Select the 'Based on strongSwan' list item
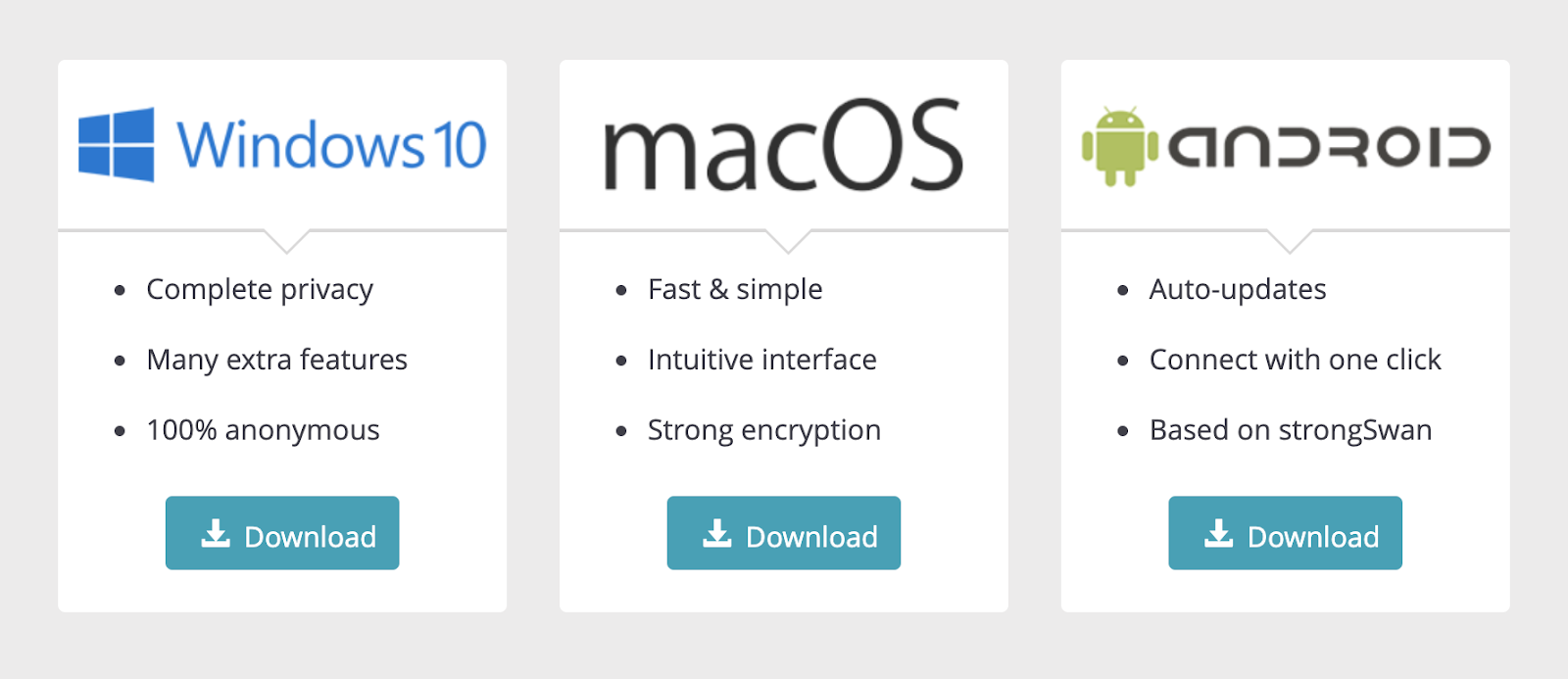Viewport: 1568px width, 679px height. (1291, 431)
